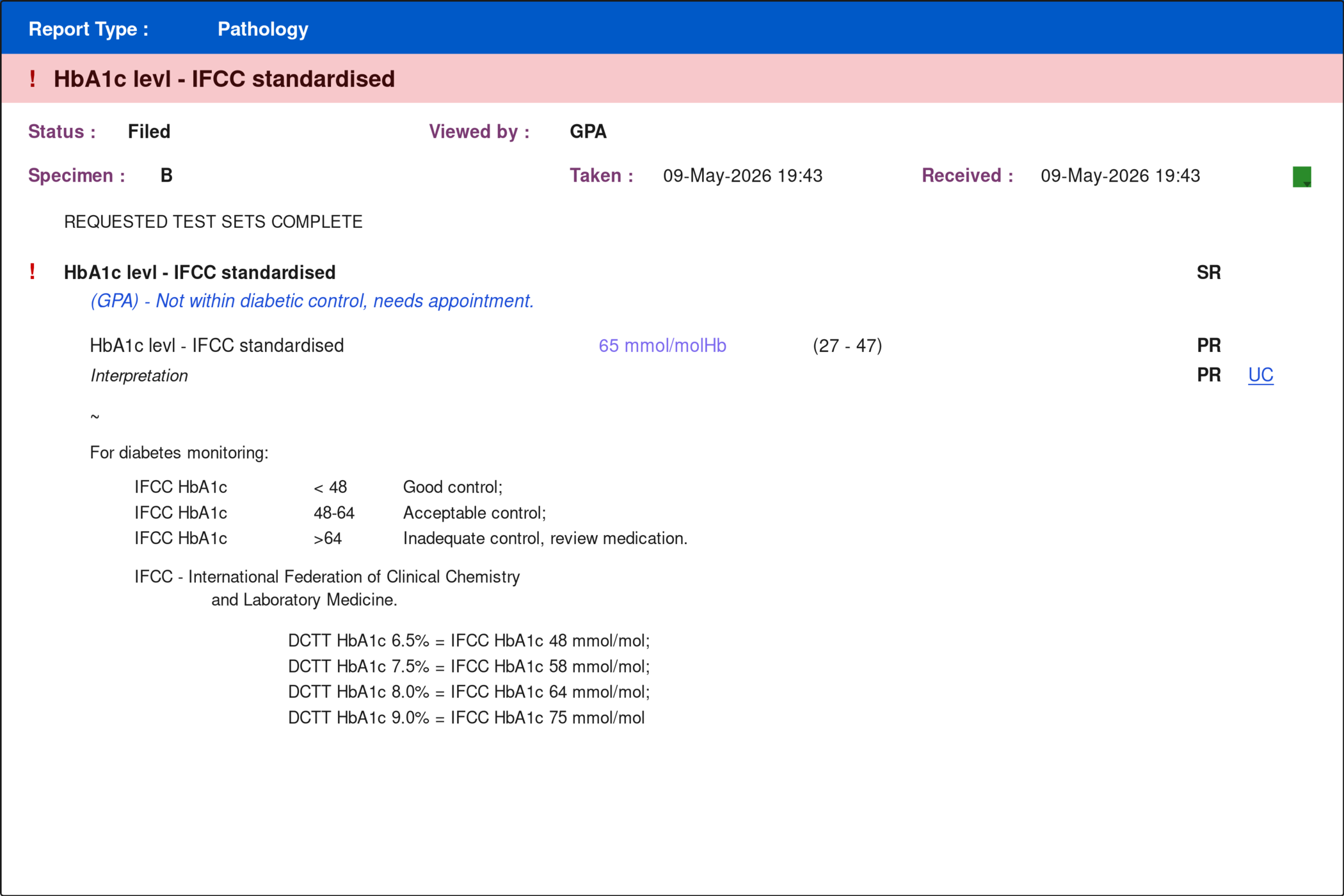Click the GPA diabetic control comment
The image size is (1344, 896).
(x=312, y=301)
